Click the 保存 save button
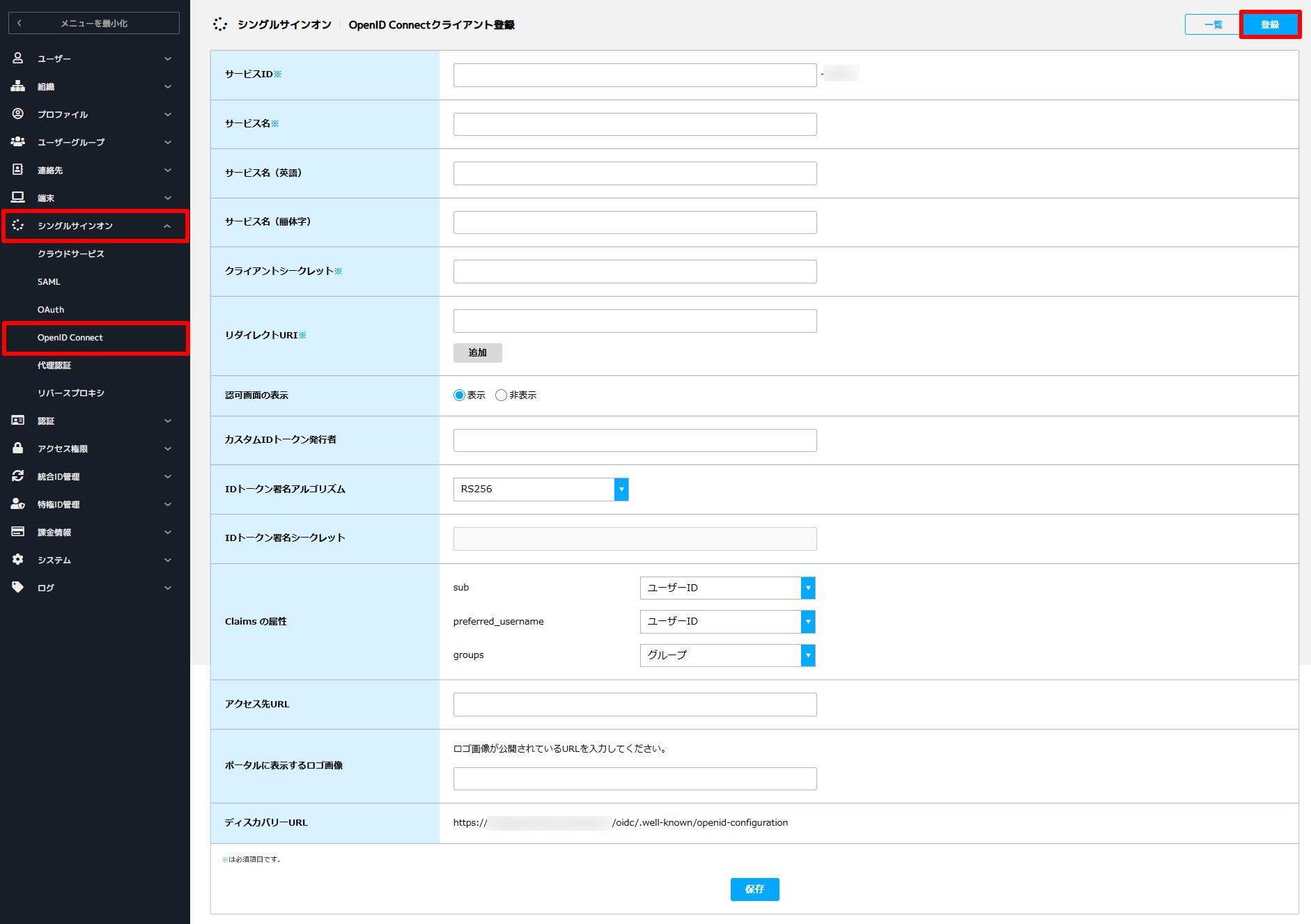Screen dimensions: 1311x924 755,889
